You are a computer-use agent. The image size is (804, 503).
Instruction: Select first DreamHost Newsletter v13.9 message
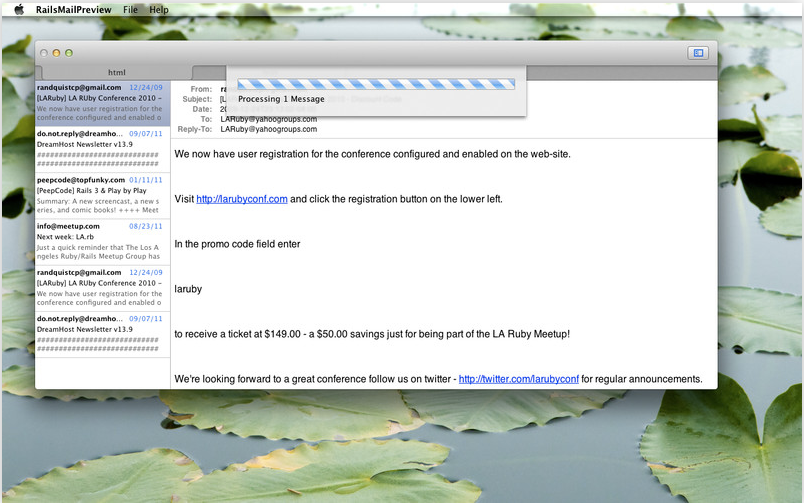(x=103, y=149)
